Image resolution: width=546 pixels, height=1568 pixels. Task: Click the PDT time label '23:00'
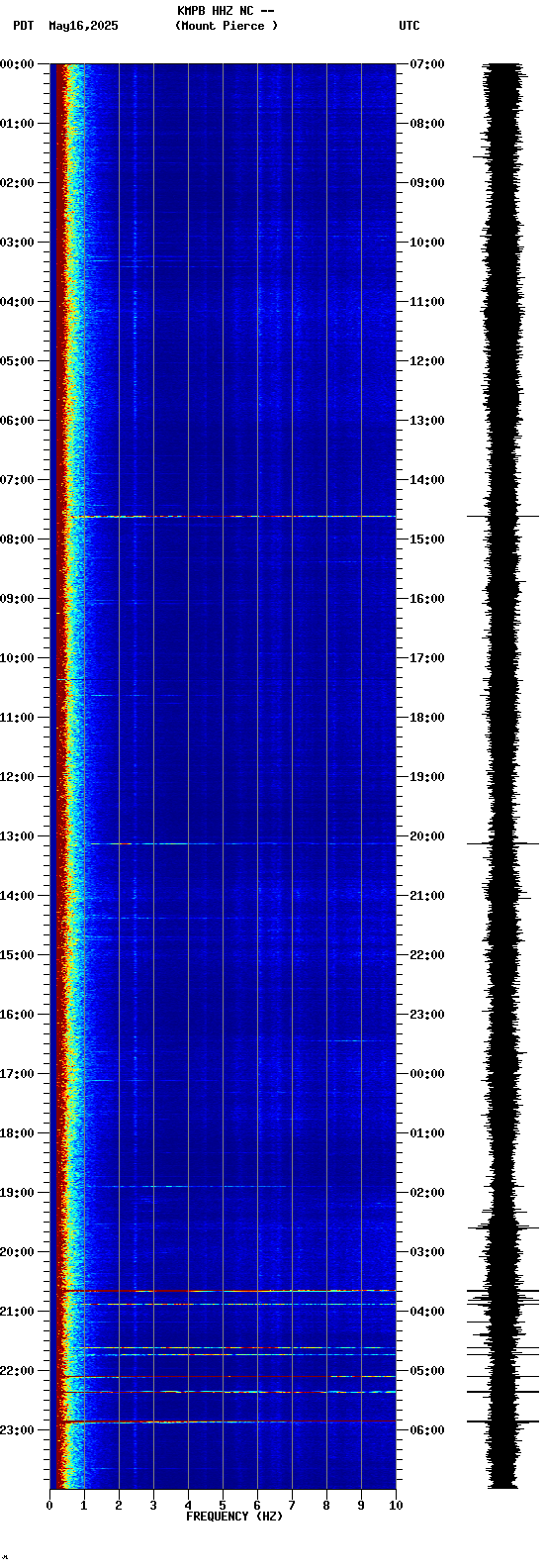(17, 1430)
